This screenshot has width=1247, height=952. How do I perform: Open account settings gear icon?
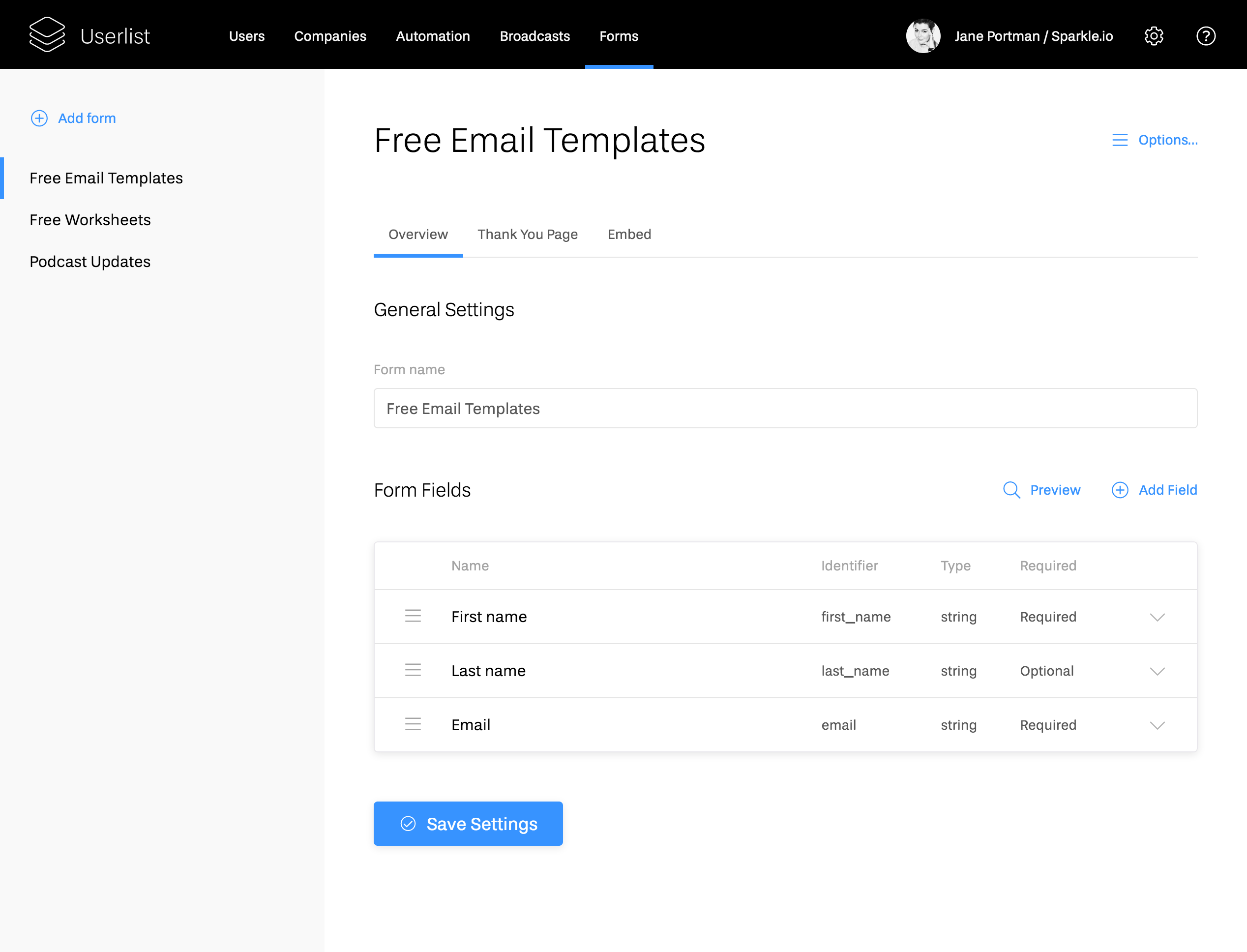point(1154,36)
